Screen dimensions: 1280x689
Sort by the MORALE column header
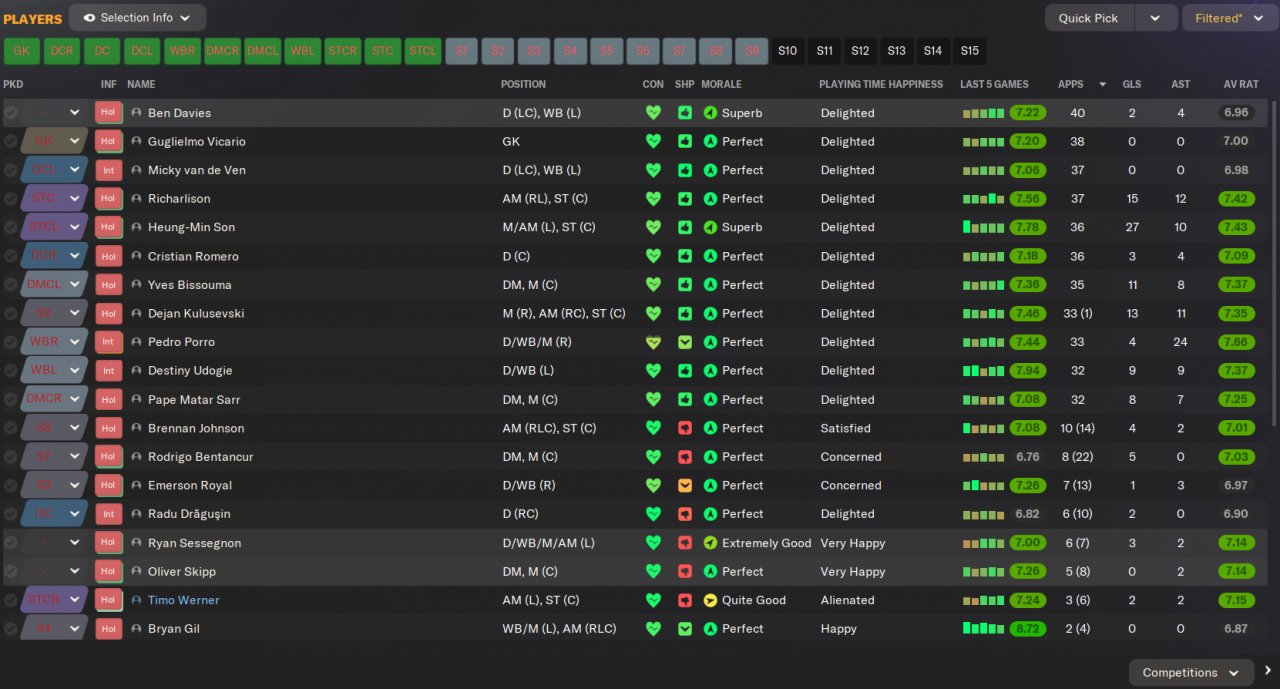pyautogui.click(x=722, y=84)
